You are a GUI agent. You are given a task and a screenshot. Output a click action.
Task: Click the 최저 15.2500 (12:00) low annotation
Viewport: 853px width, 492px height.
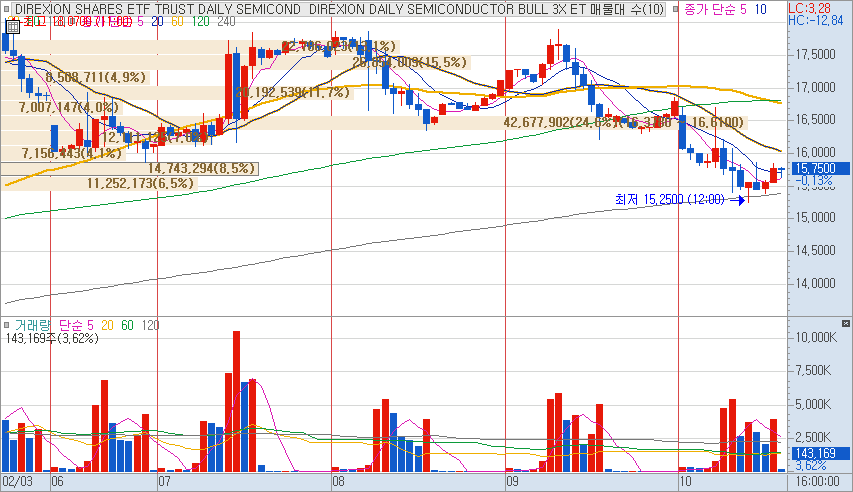(x=670, y=200)
